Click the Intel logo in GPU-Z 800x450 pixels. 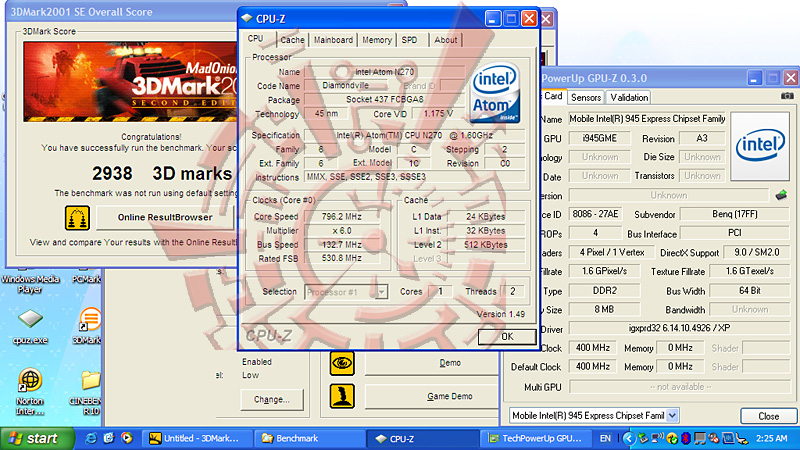(x=760, y=146)
